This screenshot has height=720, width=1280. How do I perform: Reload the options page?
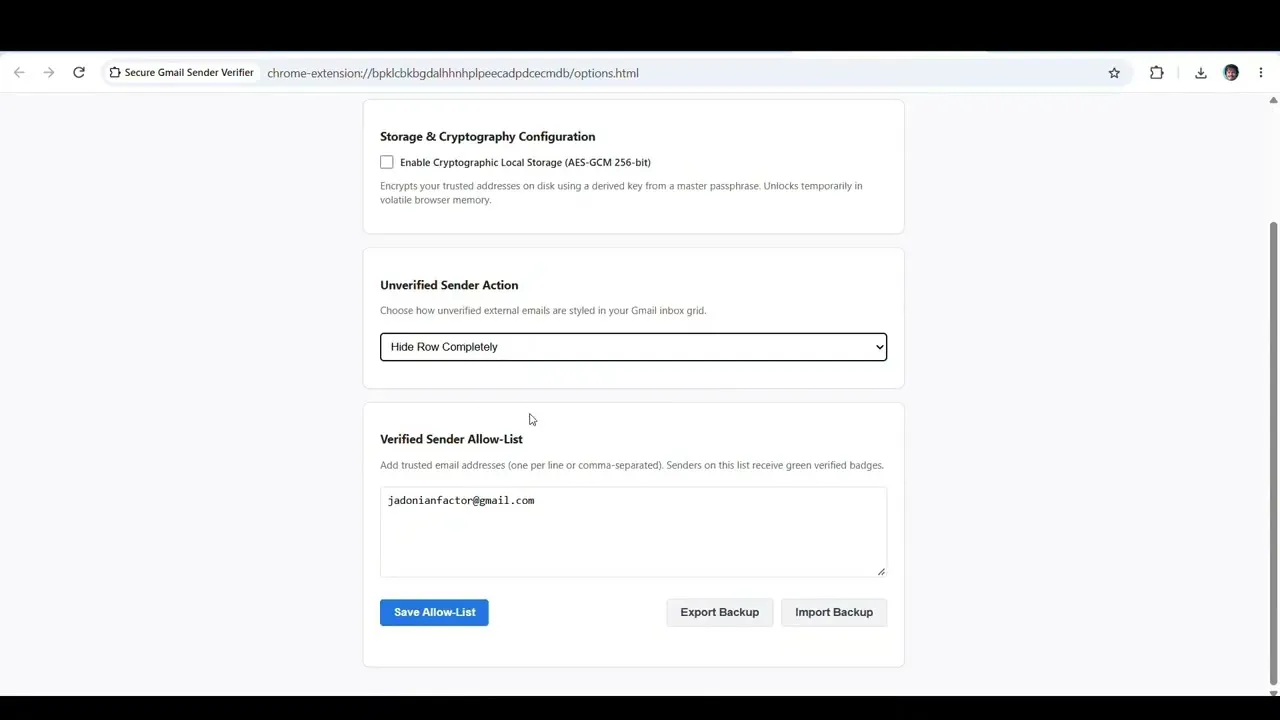tap(79, 73)
